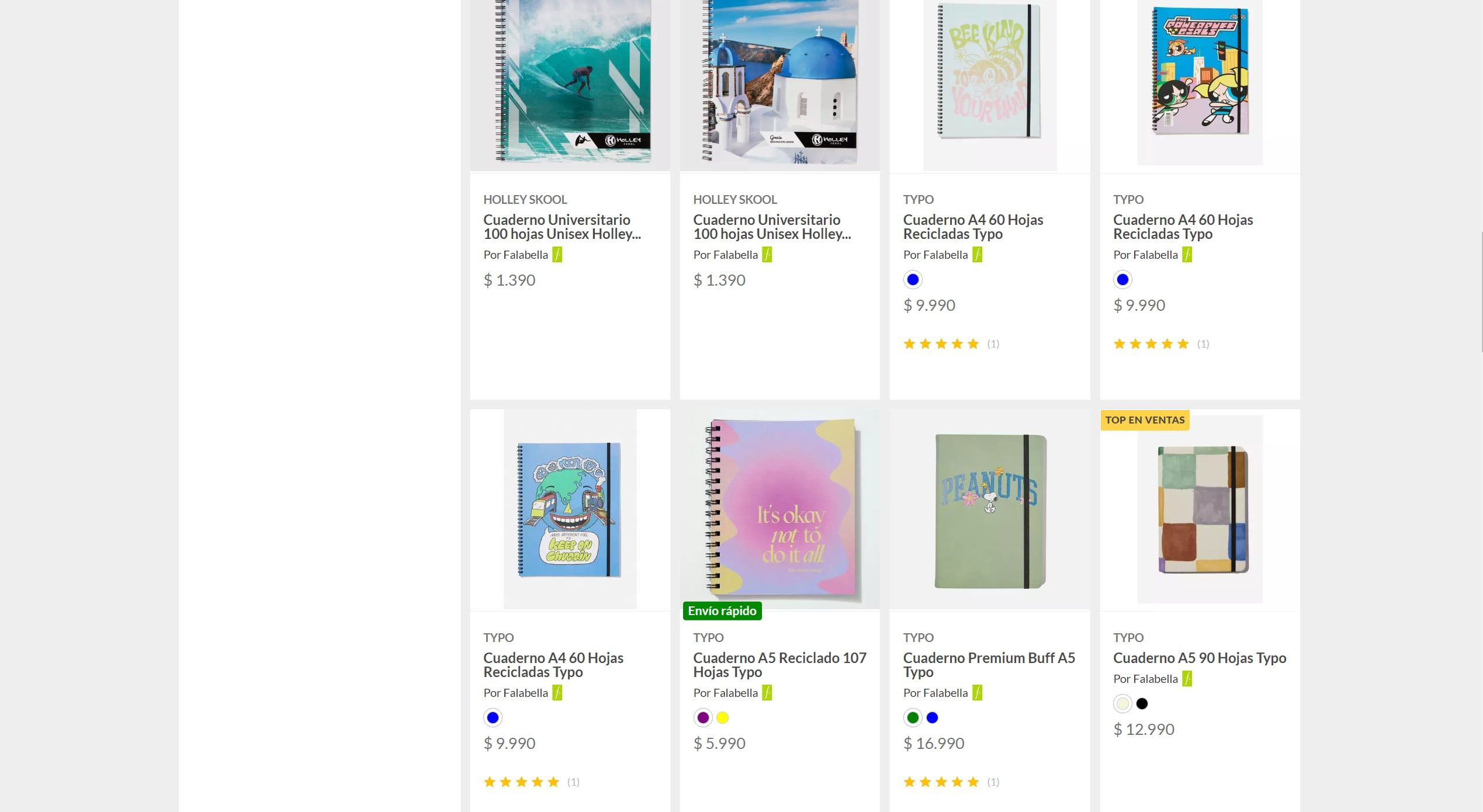
Task: Select the blue color option for Bee Kind notebook
Action: point(913,280)
